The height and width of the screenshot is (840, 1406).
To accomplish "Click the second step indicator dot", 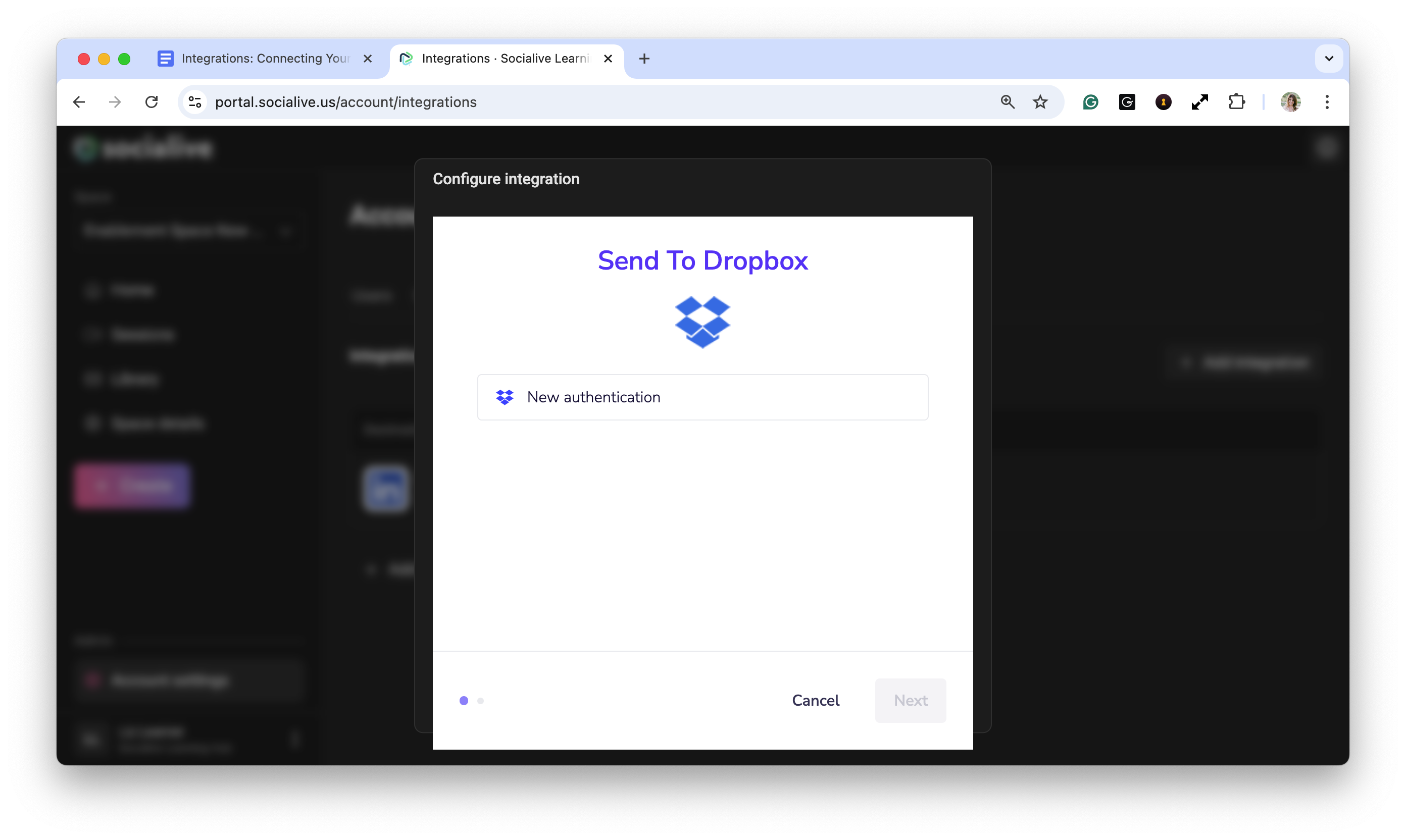I will coord(480,701).
